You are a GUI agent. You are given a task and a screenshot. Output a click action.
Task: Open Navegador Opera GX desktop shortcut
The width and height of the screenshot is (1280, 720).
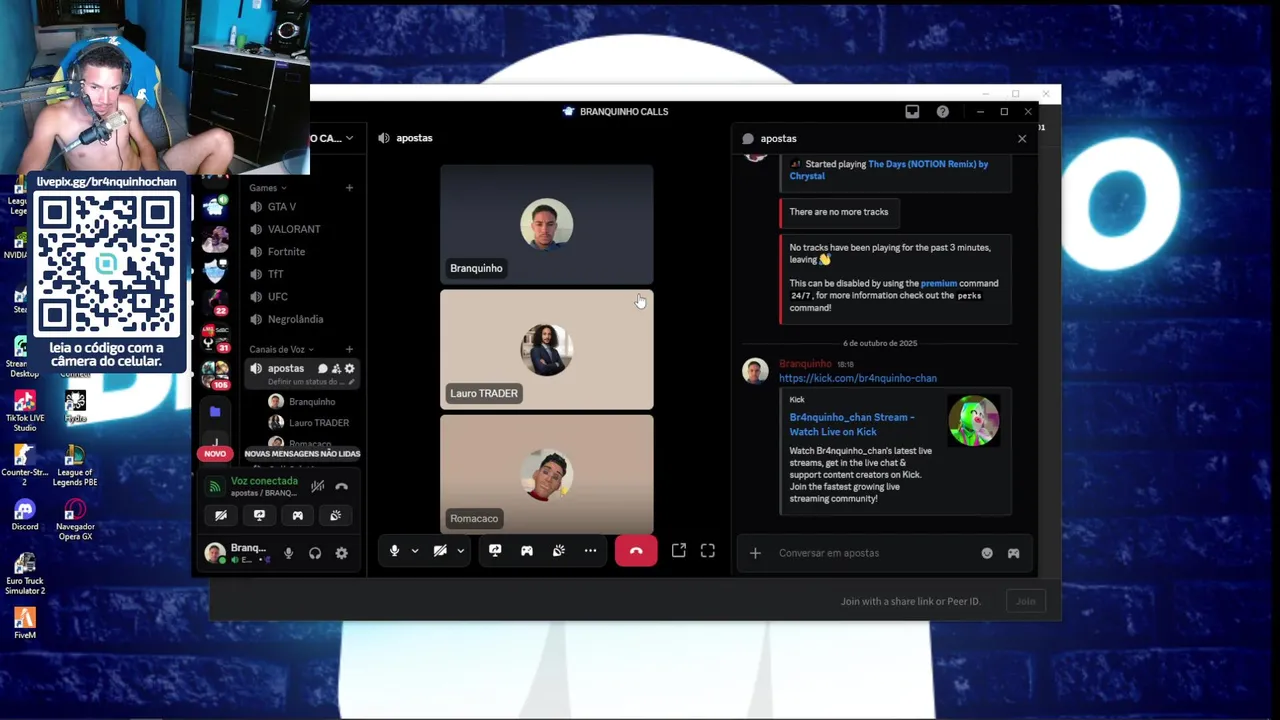pos(75,521)
